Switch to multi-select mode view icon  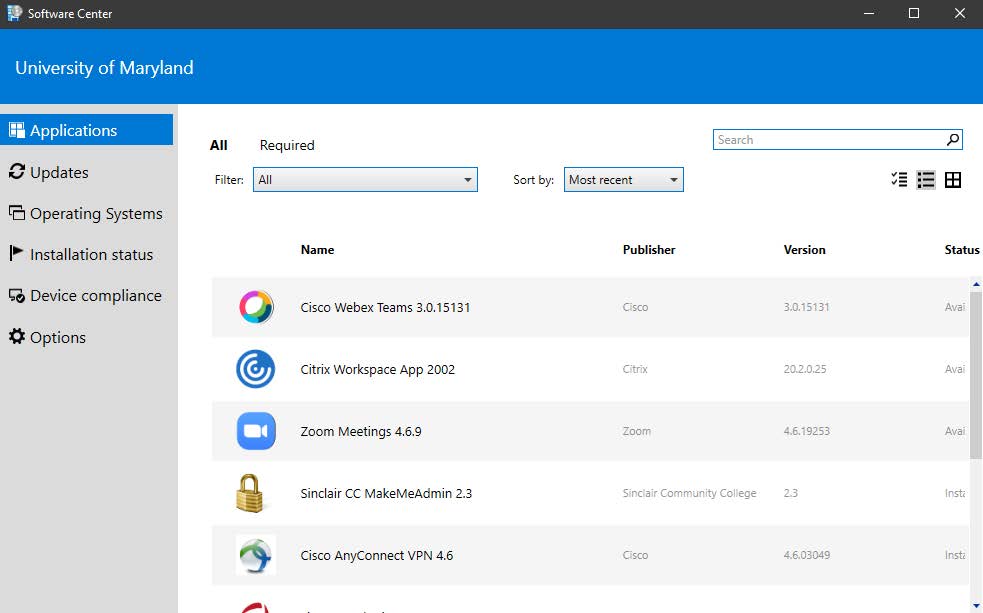point(899,180)
